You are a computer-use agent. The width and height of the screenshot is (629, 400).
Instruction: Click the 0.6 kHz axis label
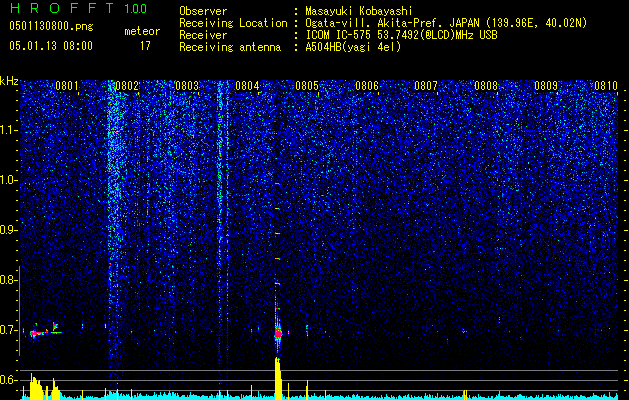(x=8, y=380)
